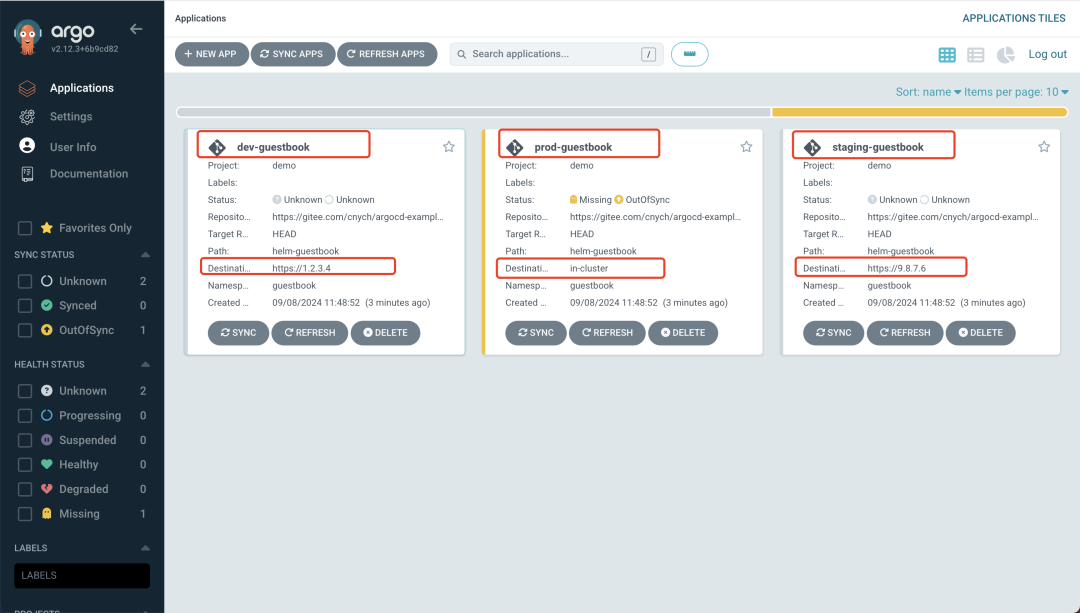Refresh the prod-guestbook app
Viewport: 1080px width, 613px height.
click(x=608, y=333)
